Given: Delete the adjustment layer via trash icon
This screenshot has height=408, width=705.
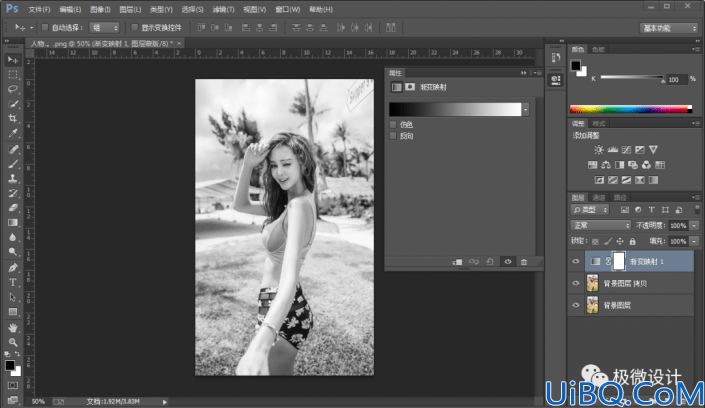Looking at the screenshot, I should [524, 262].
